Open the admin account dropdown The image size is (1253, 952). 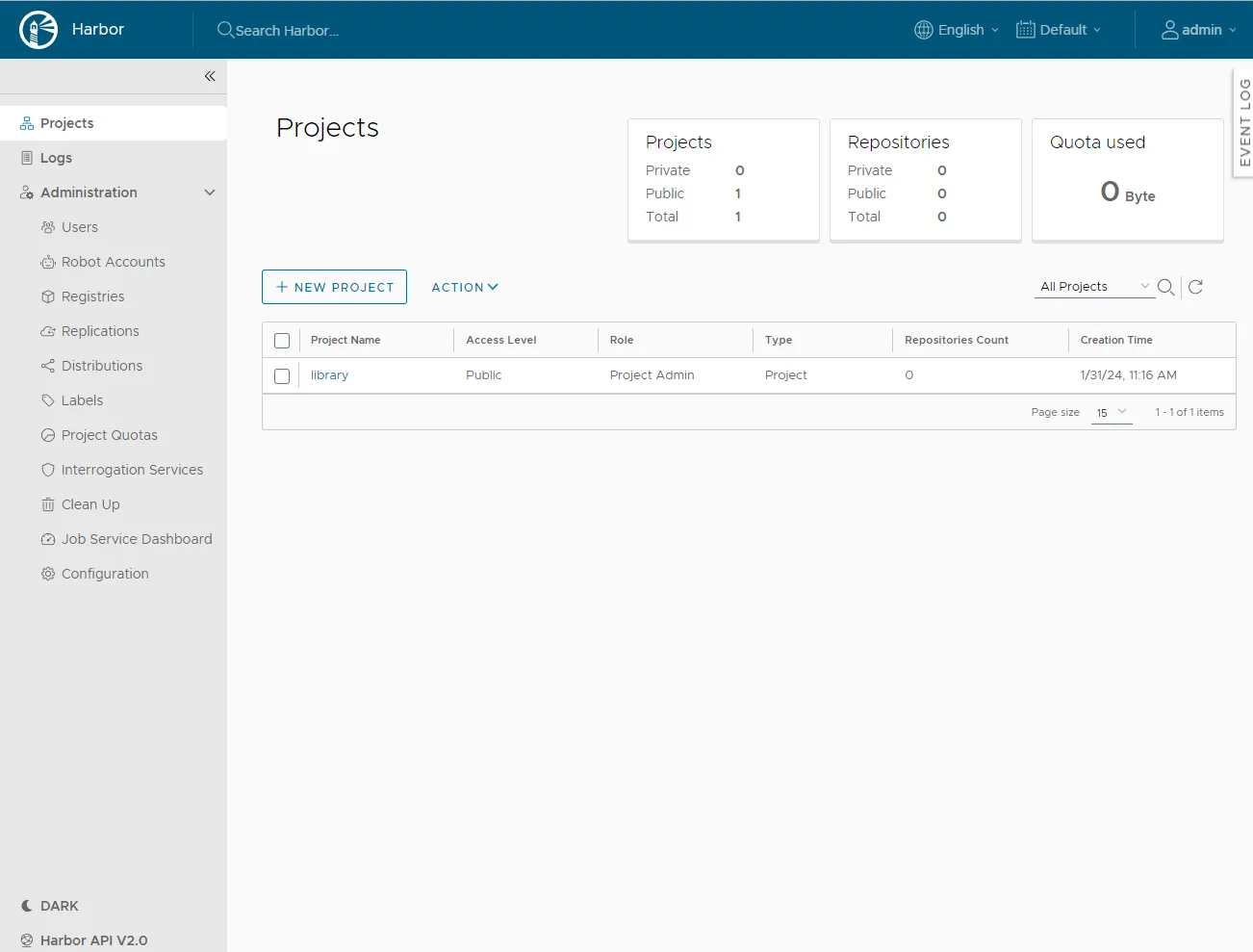pyautogui.click(x=1199, y=30)
